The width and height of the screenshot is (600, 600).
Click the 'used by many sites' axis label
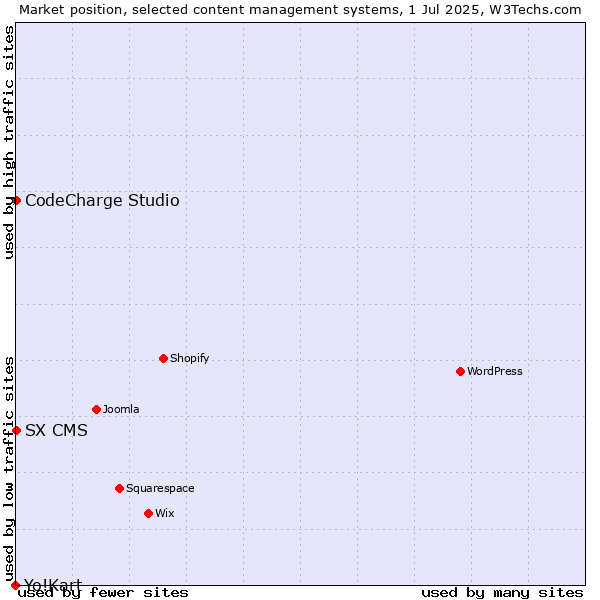pos(502,593)
